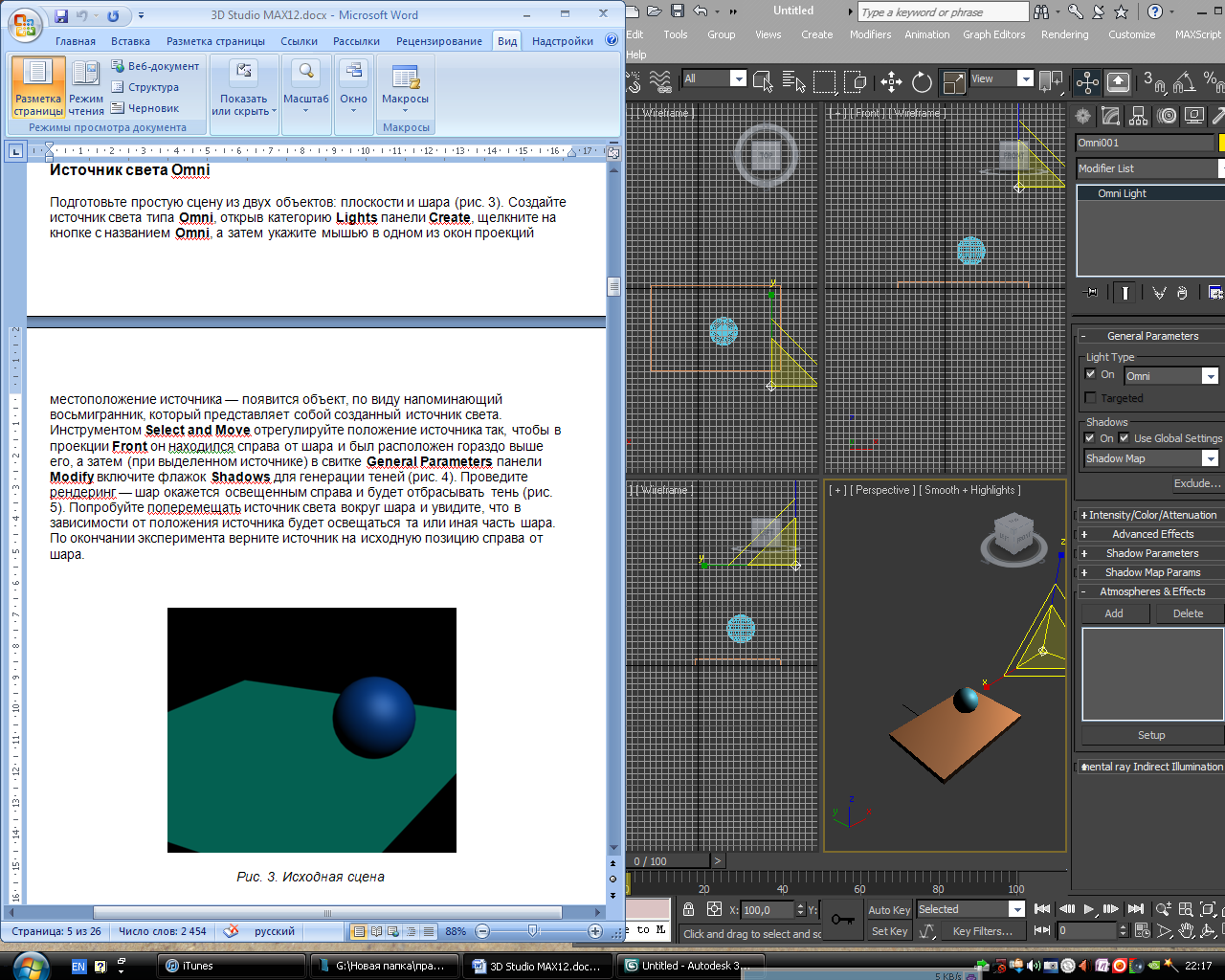Image resolution: width=1225 pixels, height=980 pixels.
Task: Click the Pin Stack icon
Action: pos(1090,293)
